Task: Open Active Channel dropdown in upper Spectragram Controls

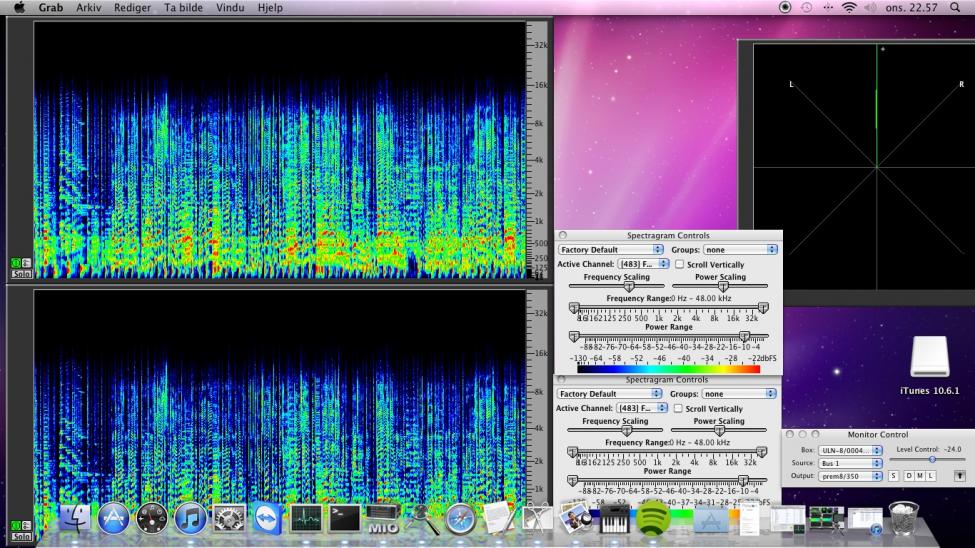Action: (643, 264)
